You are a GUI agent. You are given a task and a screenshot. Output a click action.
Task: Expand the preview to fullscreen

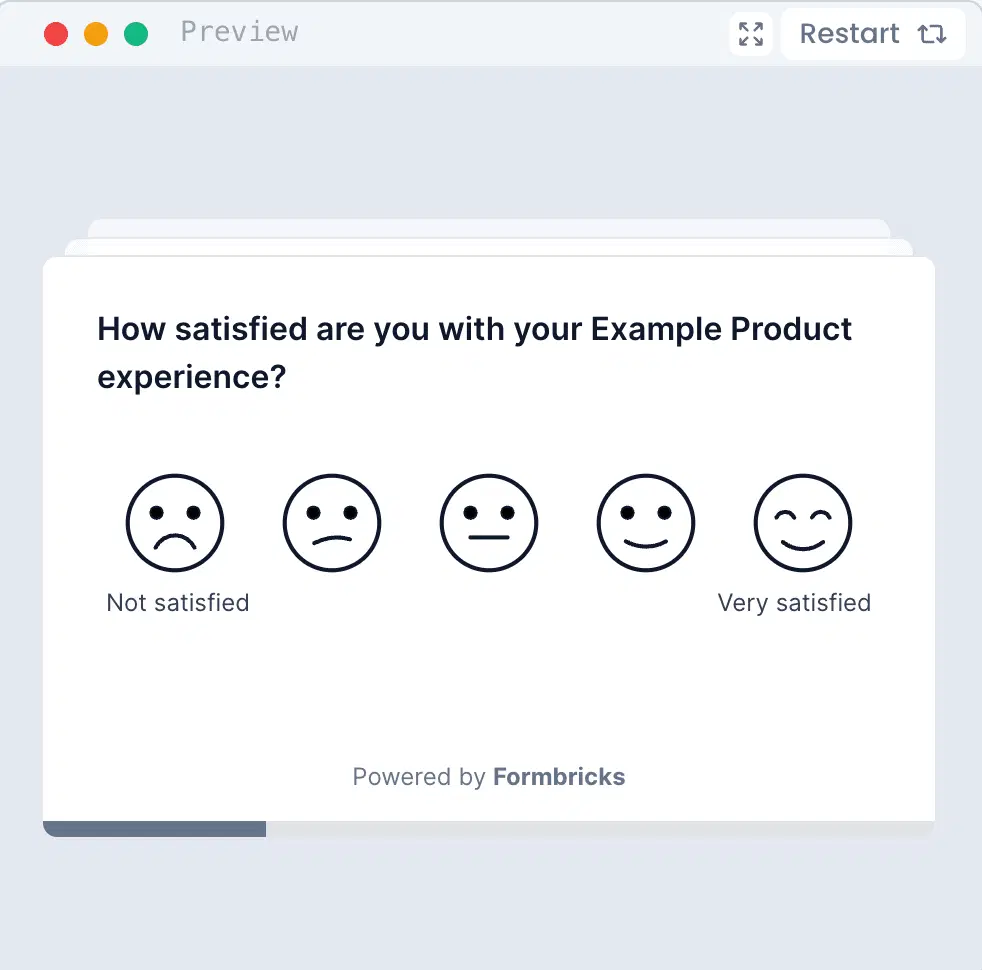point(750,34)
